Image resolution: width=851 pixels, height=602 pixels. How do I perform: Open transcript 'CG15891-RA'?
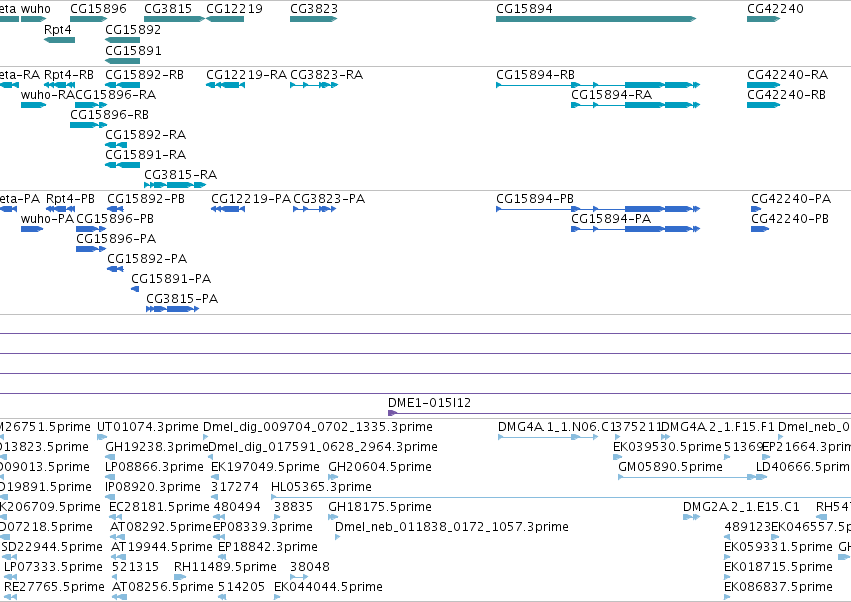tap(145, 154)
